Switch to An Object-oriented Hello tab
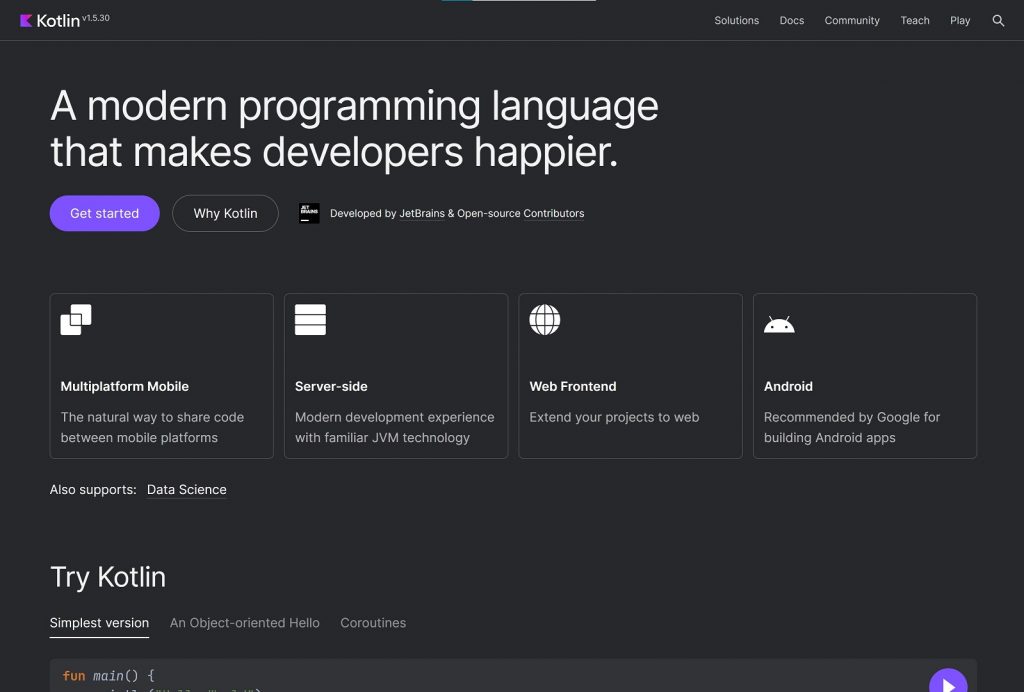Viewport: 1024px width, 692px height. pos(245,623)
